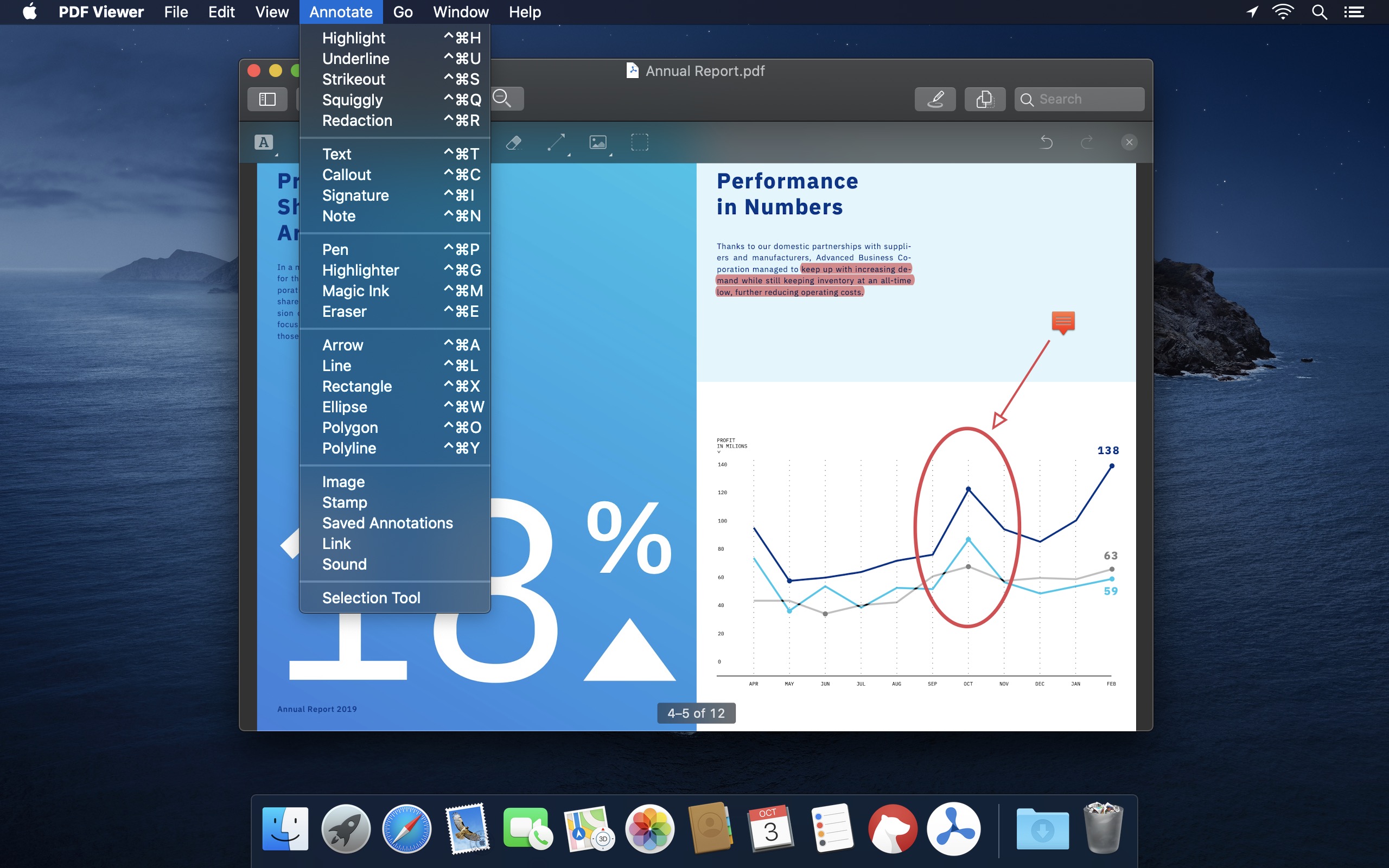Viewport: 1389px width, 868px height.
Task: Select Sound annotation from menu
Action: click(x=344, y=564)
